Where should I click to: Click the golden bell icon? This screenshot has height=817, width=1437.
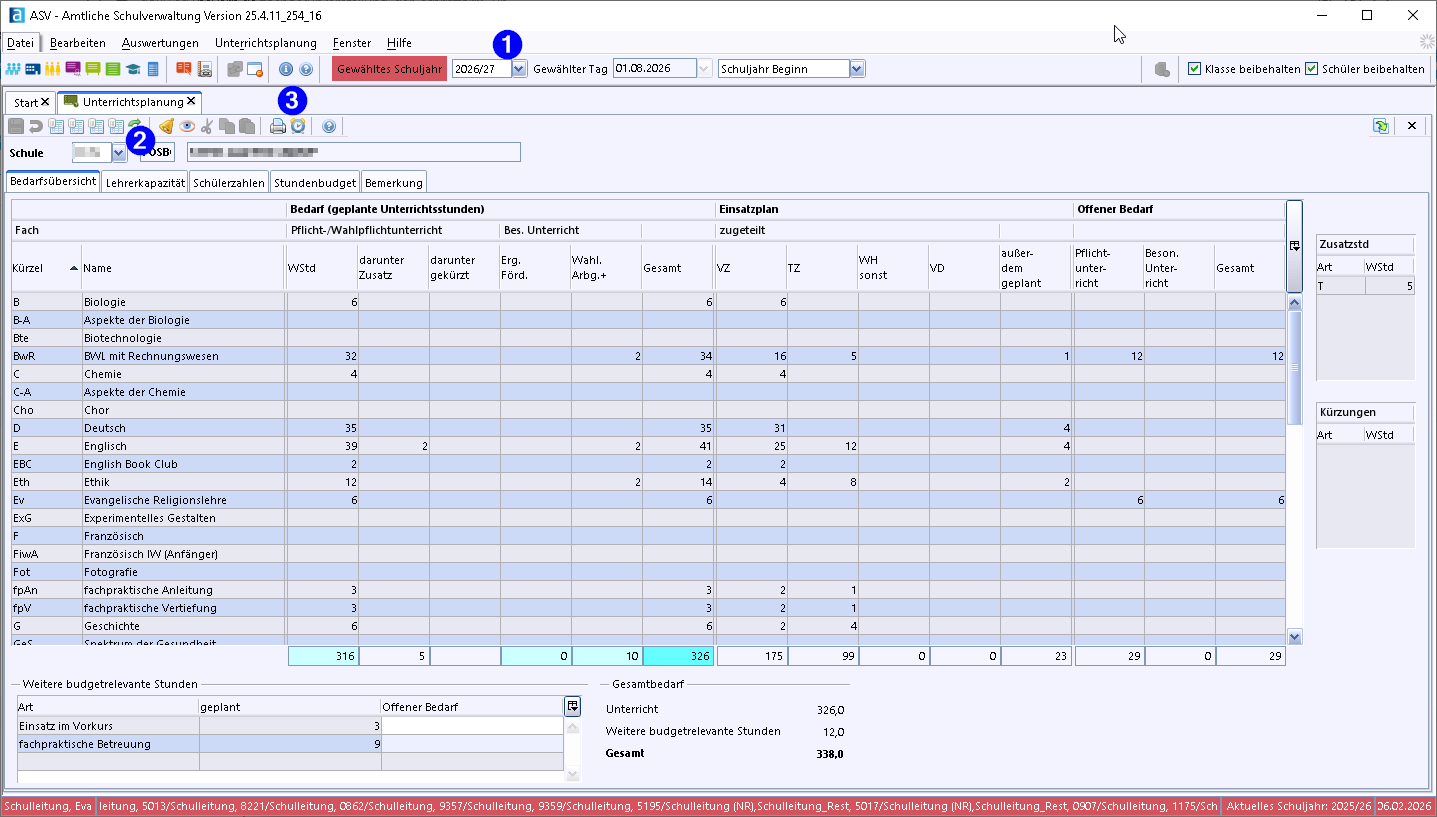click(x=167, y=126)
